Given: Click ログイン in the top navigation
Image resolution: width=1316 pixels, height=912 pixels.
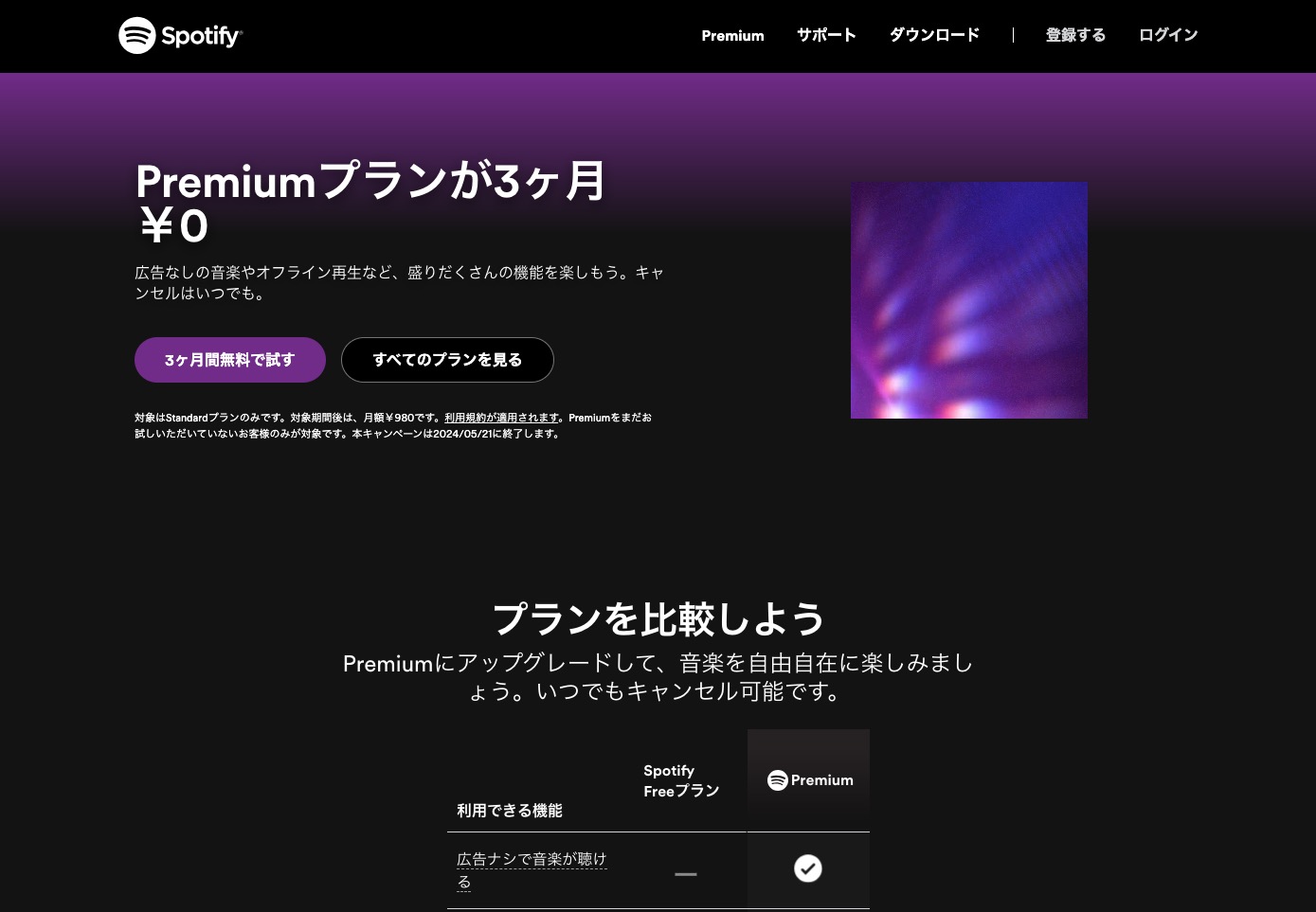Looking at the screenshot, I should tap(1167, 34).
